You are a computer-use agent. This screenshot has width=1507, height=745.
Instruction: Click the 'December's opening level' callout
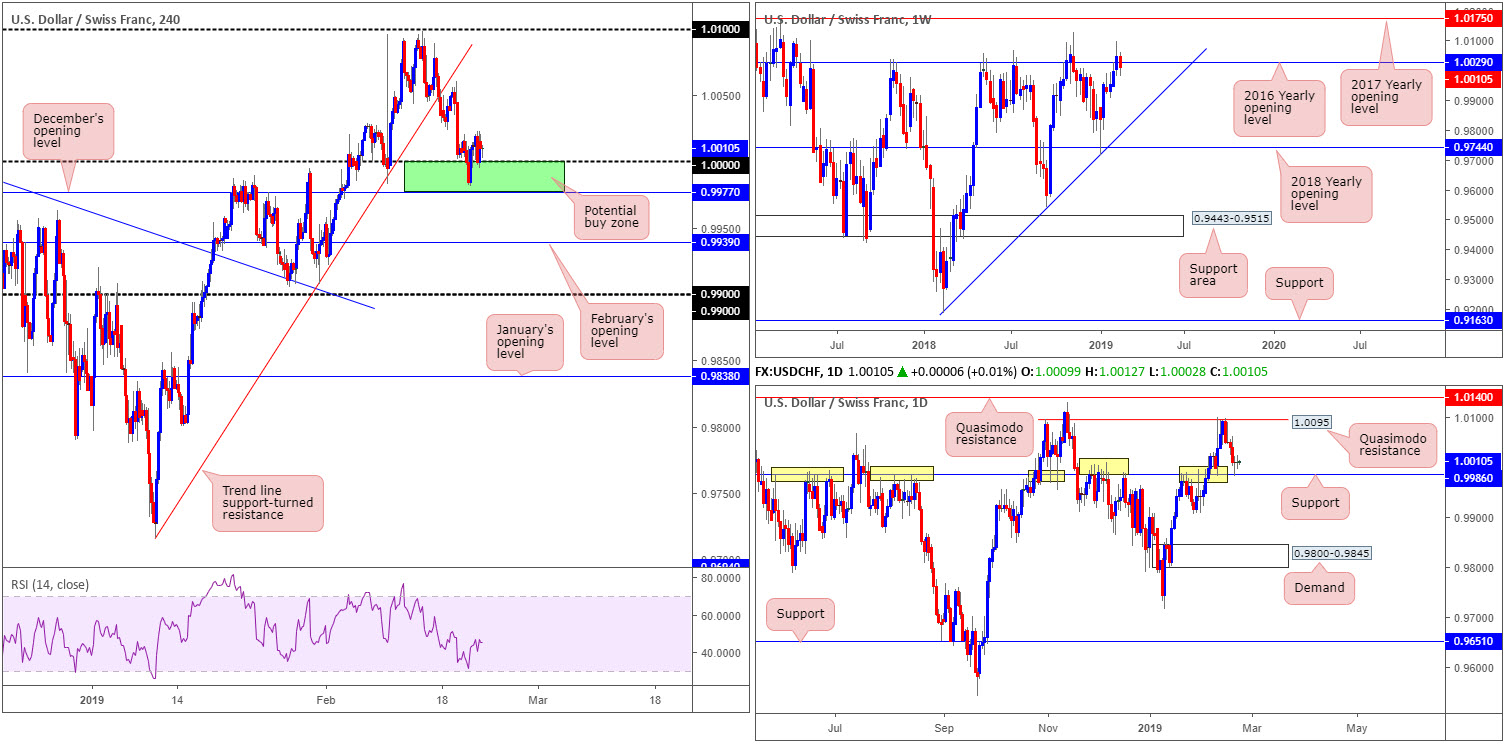(67, 131)
